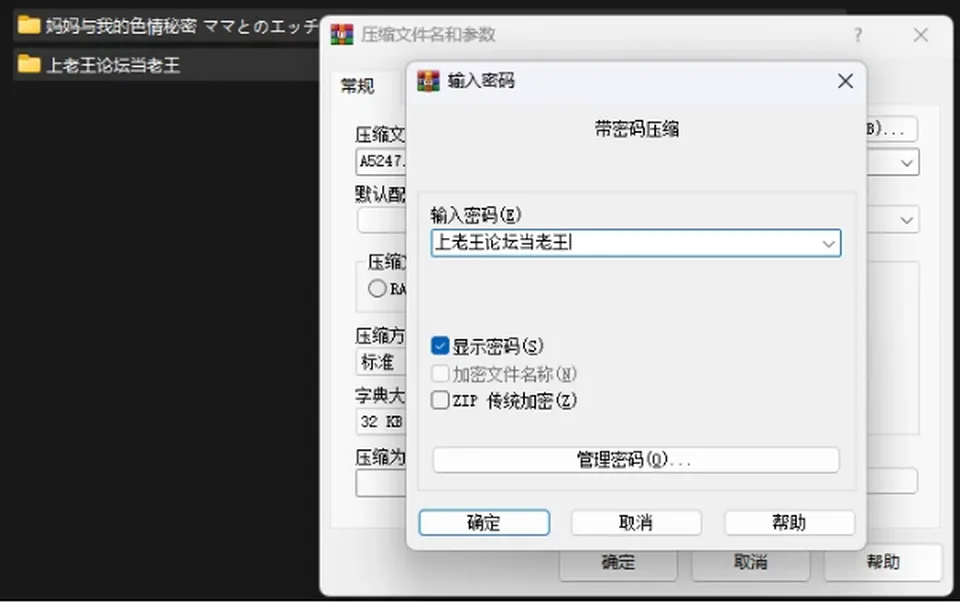Expand the password history dropdown arrow
960x603 pixels.
[x=828, y=244]
